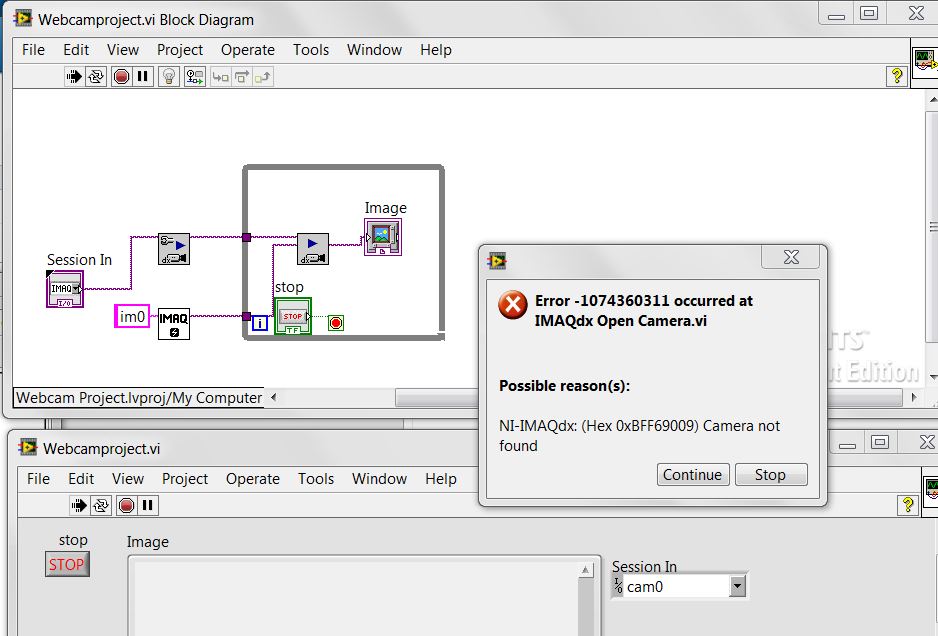
Task: Click Run Continuously in front panel toolbar
Action: [101, 506]
